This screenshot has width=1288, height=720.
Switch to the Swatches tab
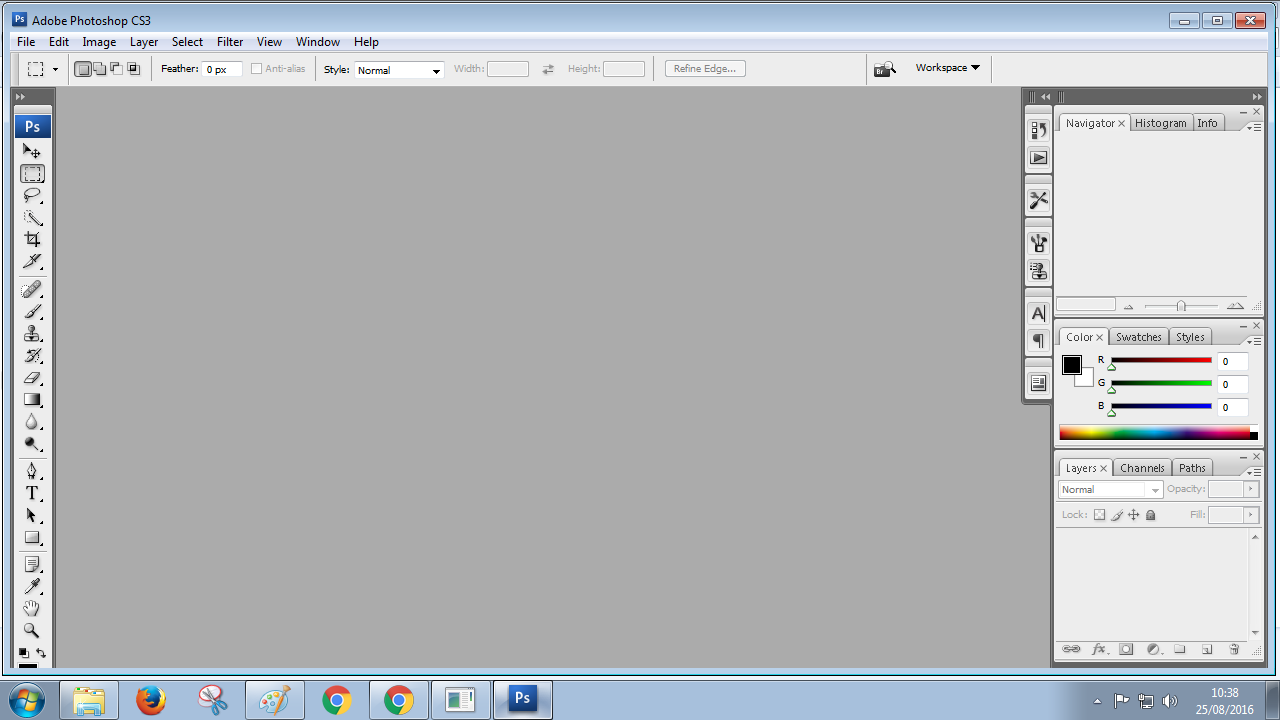tap(1138, 337)
